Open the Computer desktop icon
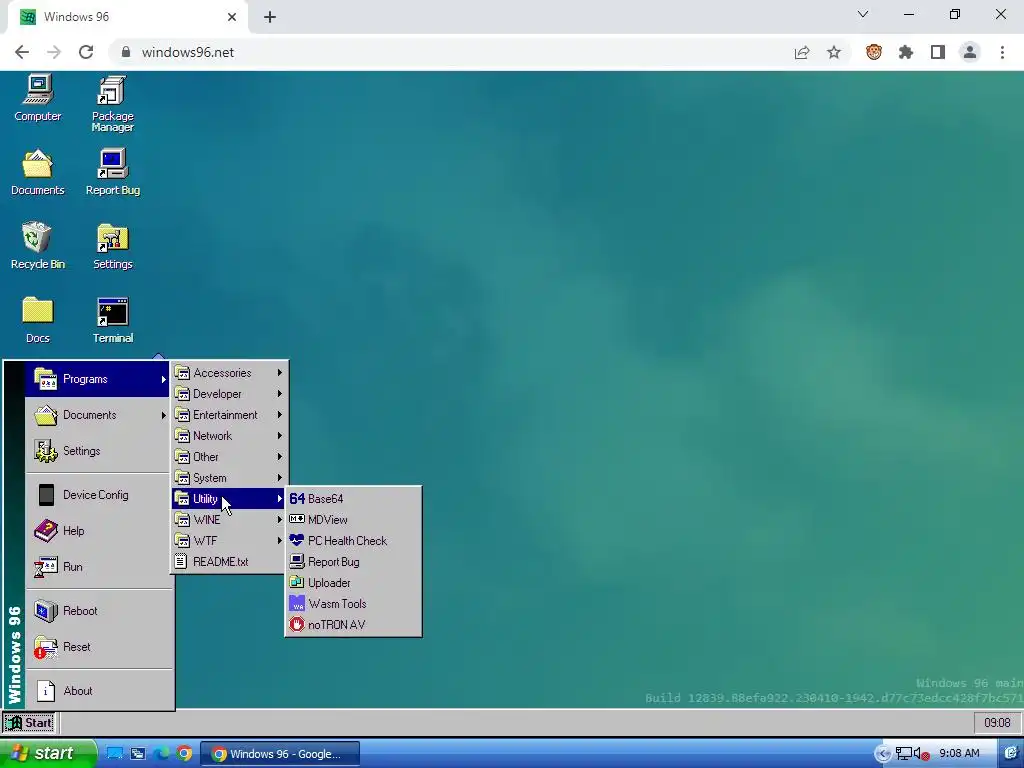This screenshot has width=1024, height=768. tap(38, 98)
